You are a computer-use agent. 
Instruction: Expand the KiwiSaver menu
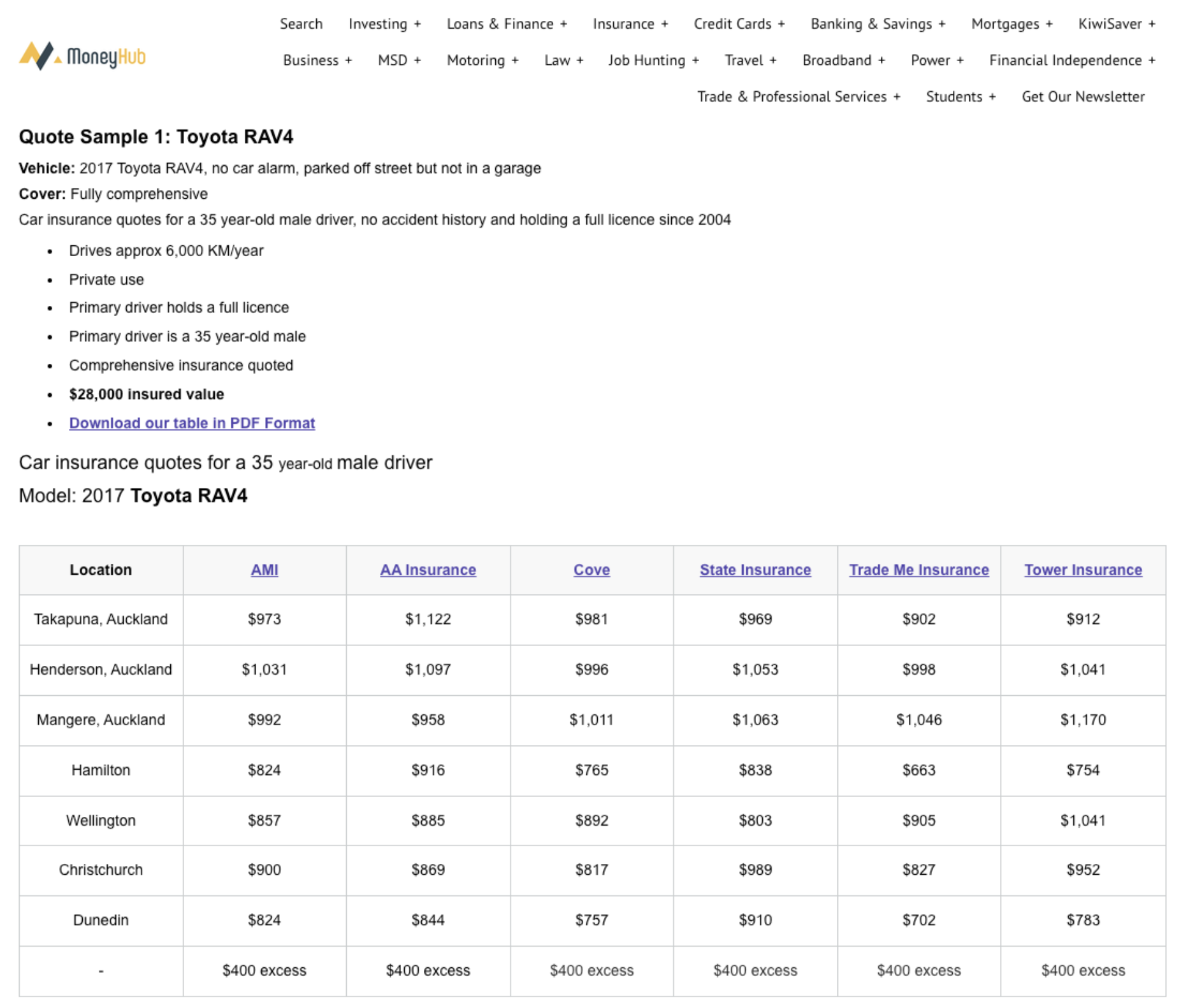click(1117, 24)
